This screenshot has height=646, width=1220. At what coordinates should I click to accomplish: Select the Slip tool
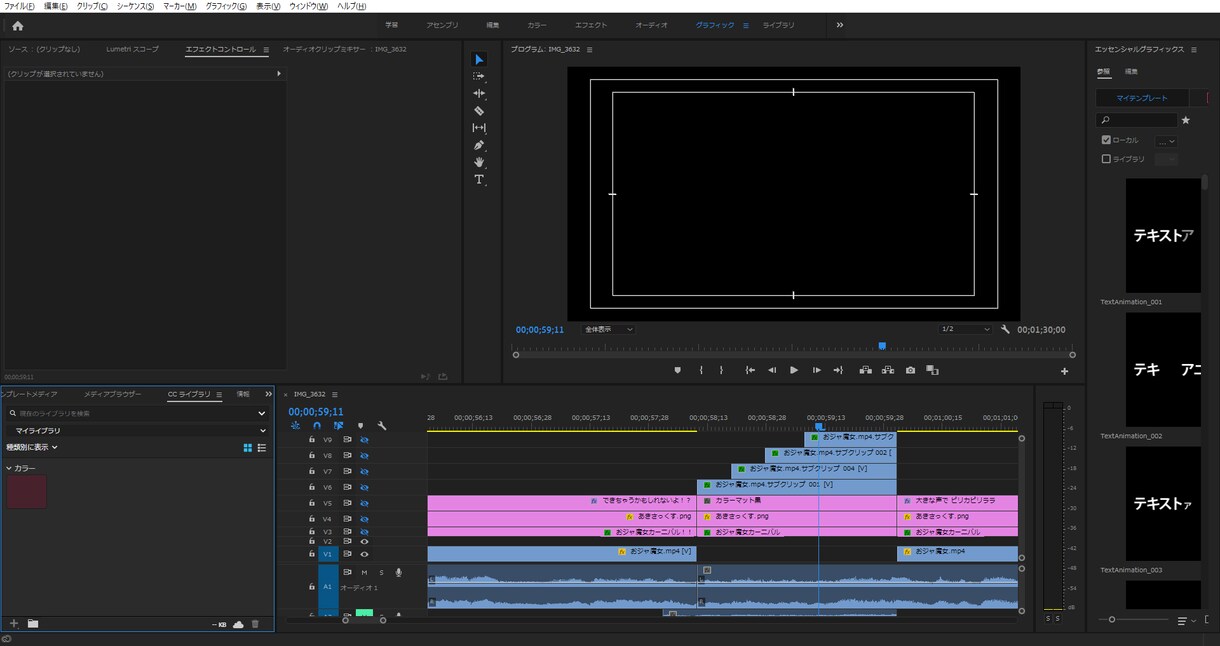pos(479,128)
